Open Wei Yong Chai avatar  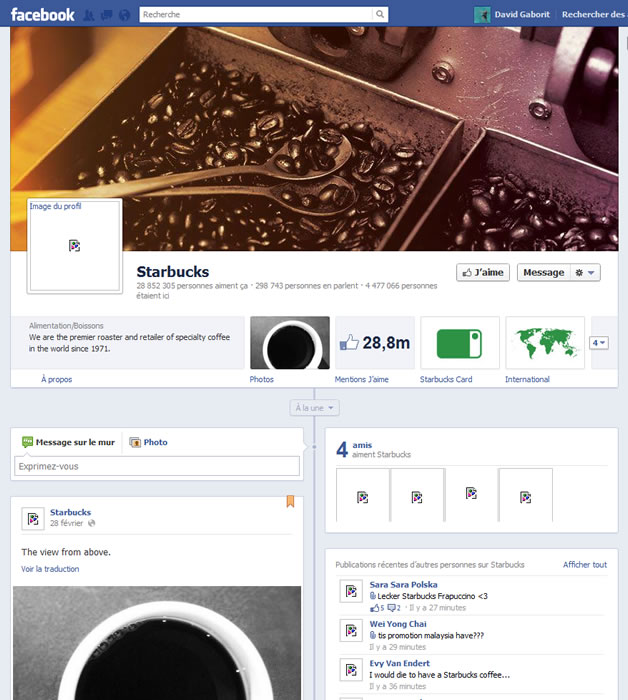coord(351,630)
